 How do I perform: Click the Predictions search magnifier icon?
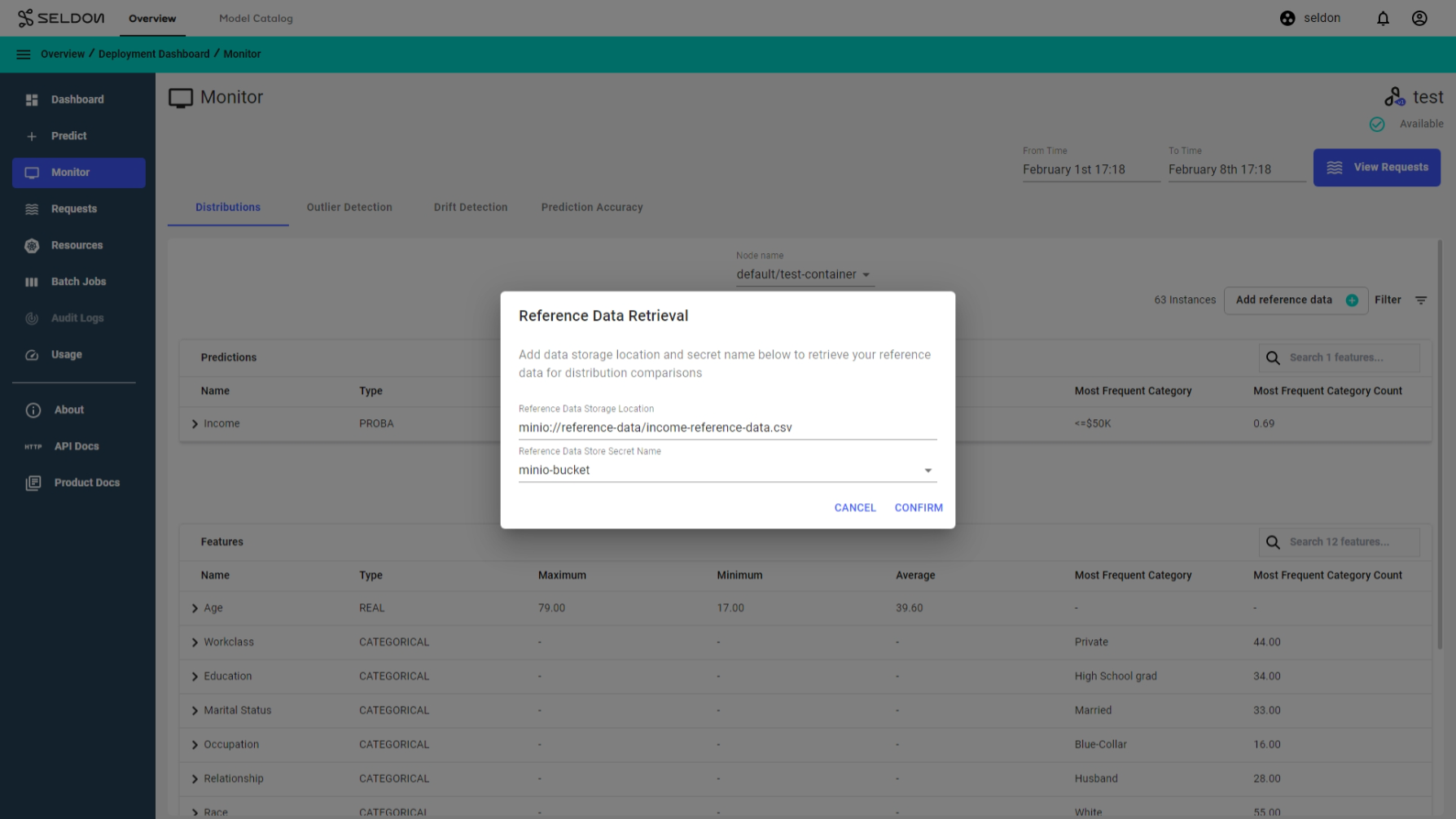(1273, 358)
